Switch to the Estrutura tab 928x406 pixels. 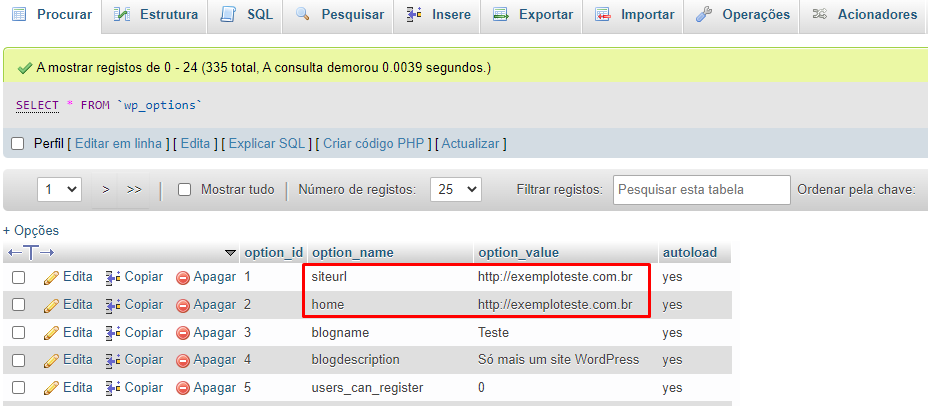pos(155,15)
